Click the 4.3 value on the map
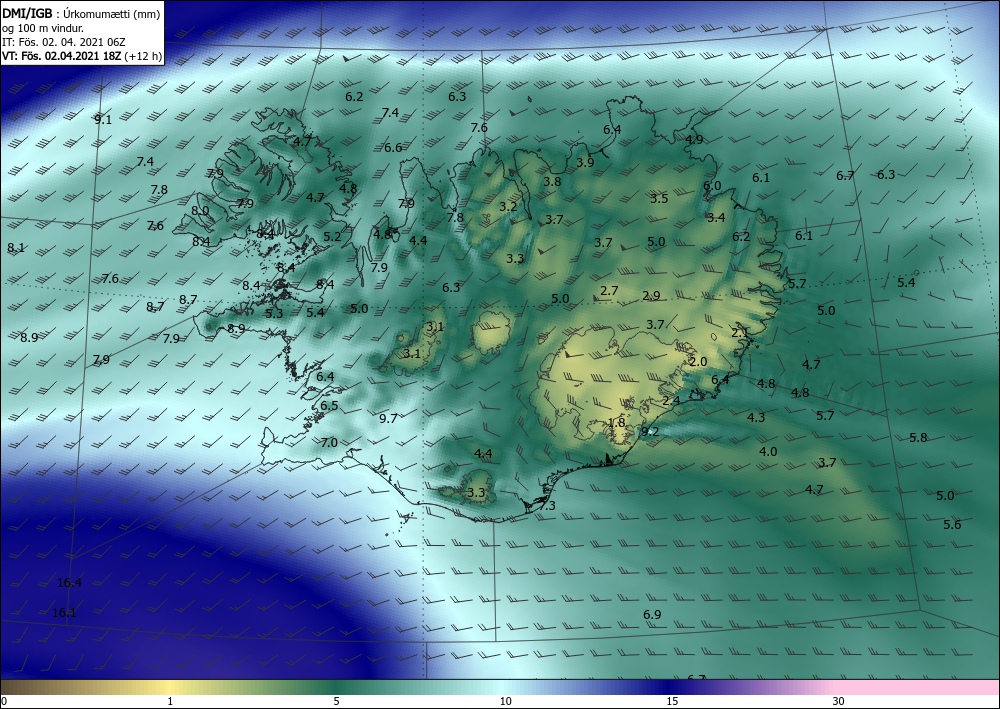 tap(756, 418)
